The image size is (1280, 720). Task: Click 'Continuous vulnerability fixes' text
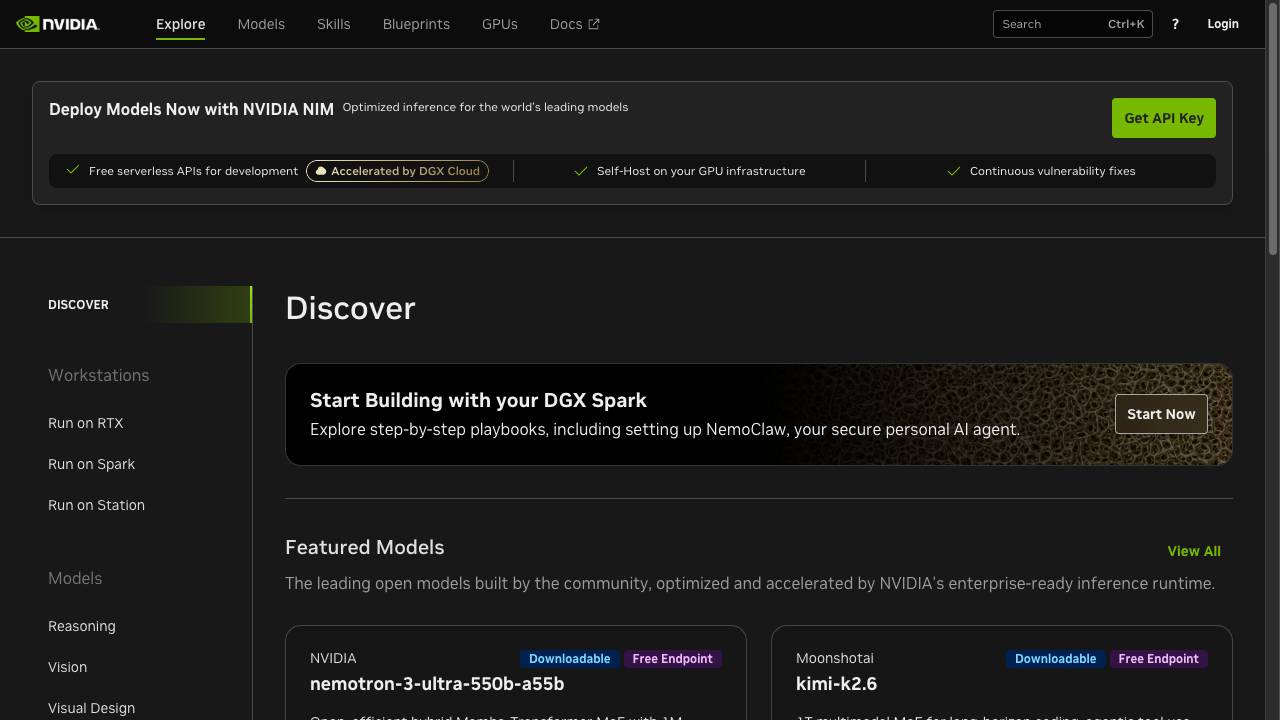[1052, 171]
